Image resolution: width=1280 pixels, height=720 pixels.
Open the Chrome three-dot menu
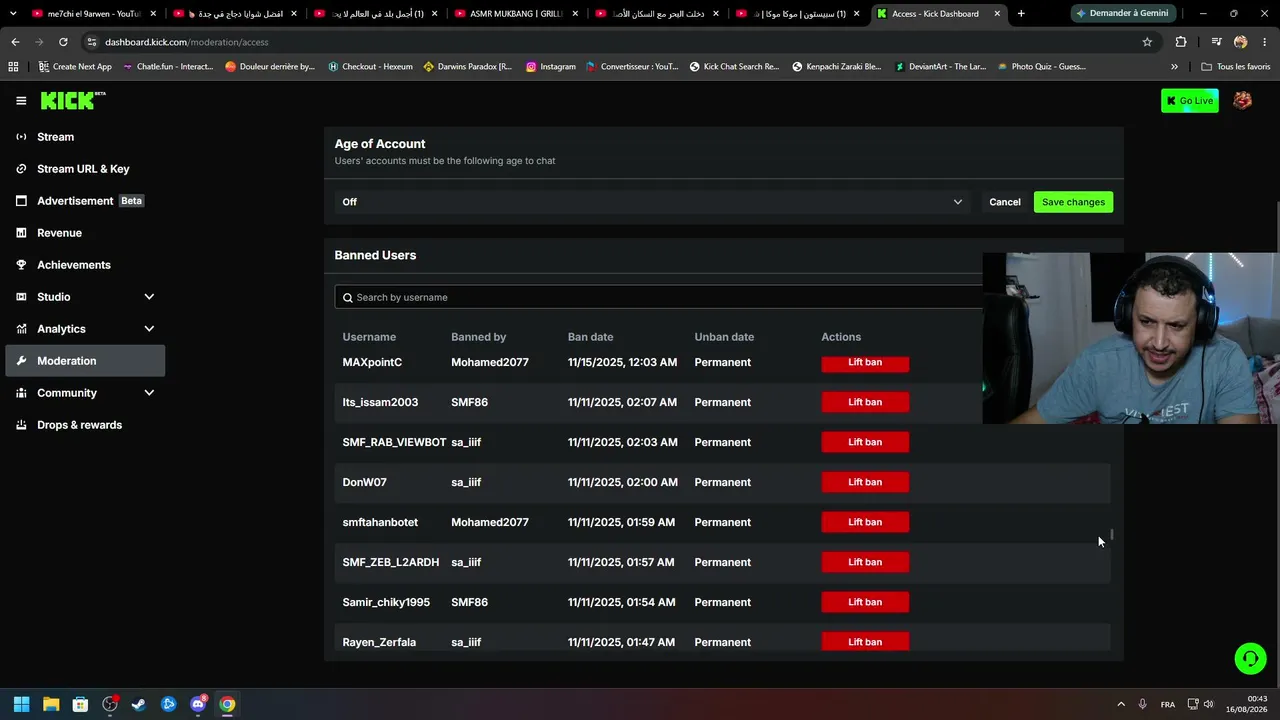pos(1265,42)
